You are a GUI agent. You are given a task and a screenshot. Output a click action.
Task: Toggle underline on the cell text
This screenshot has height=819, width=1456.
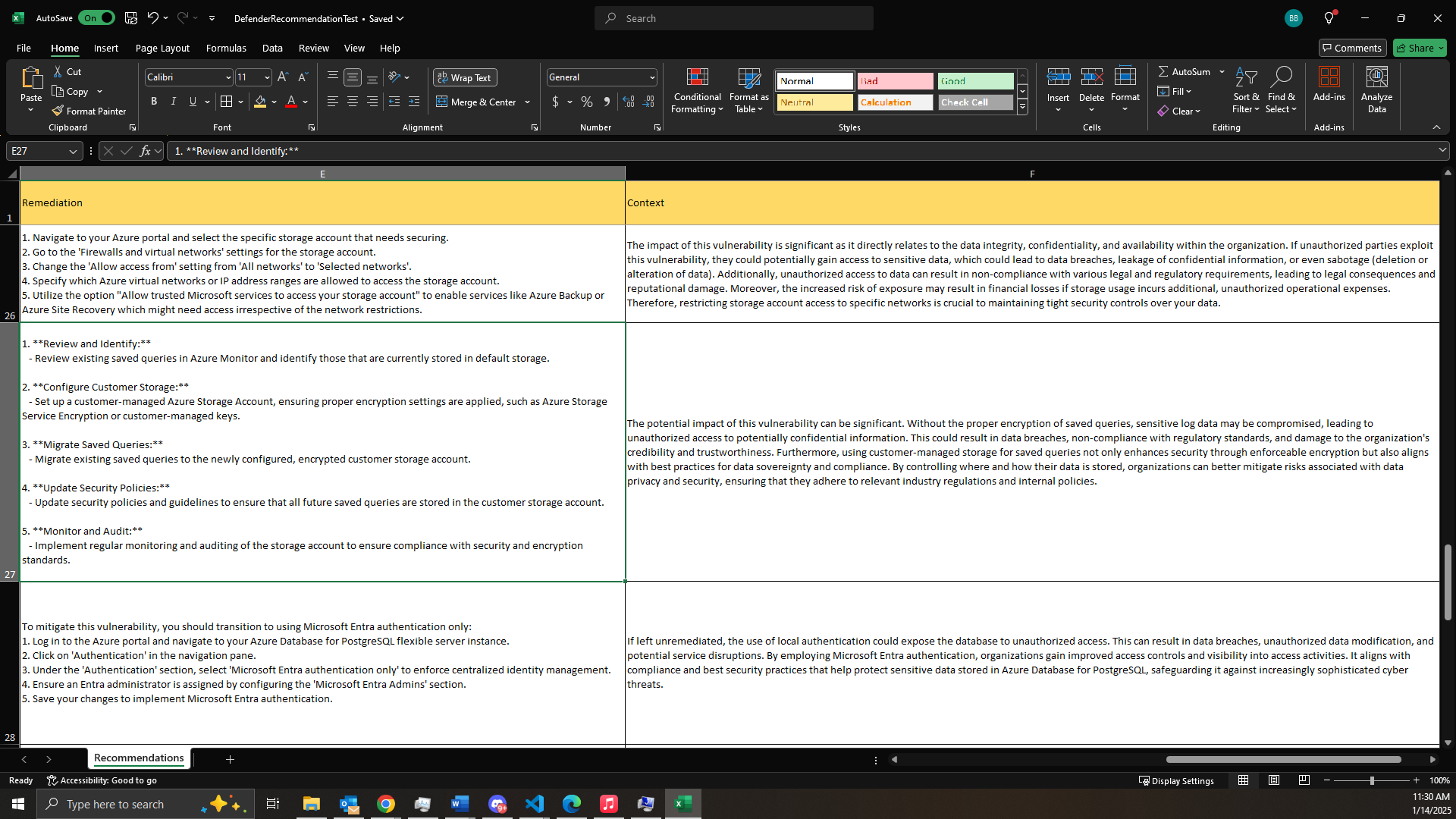[x=192, y=101]
